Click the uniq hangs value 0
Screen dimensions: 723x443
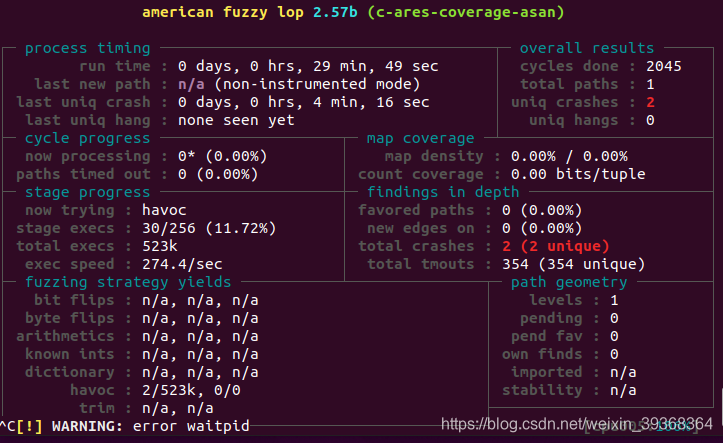point(650,120)
